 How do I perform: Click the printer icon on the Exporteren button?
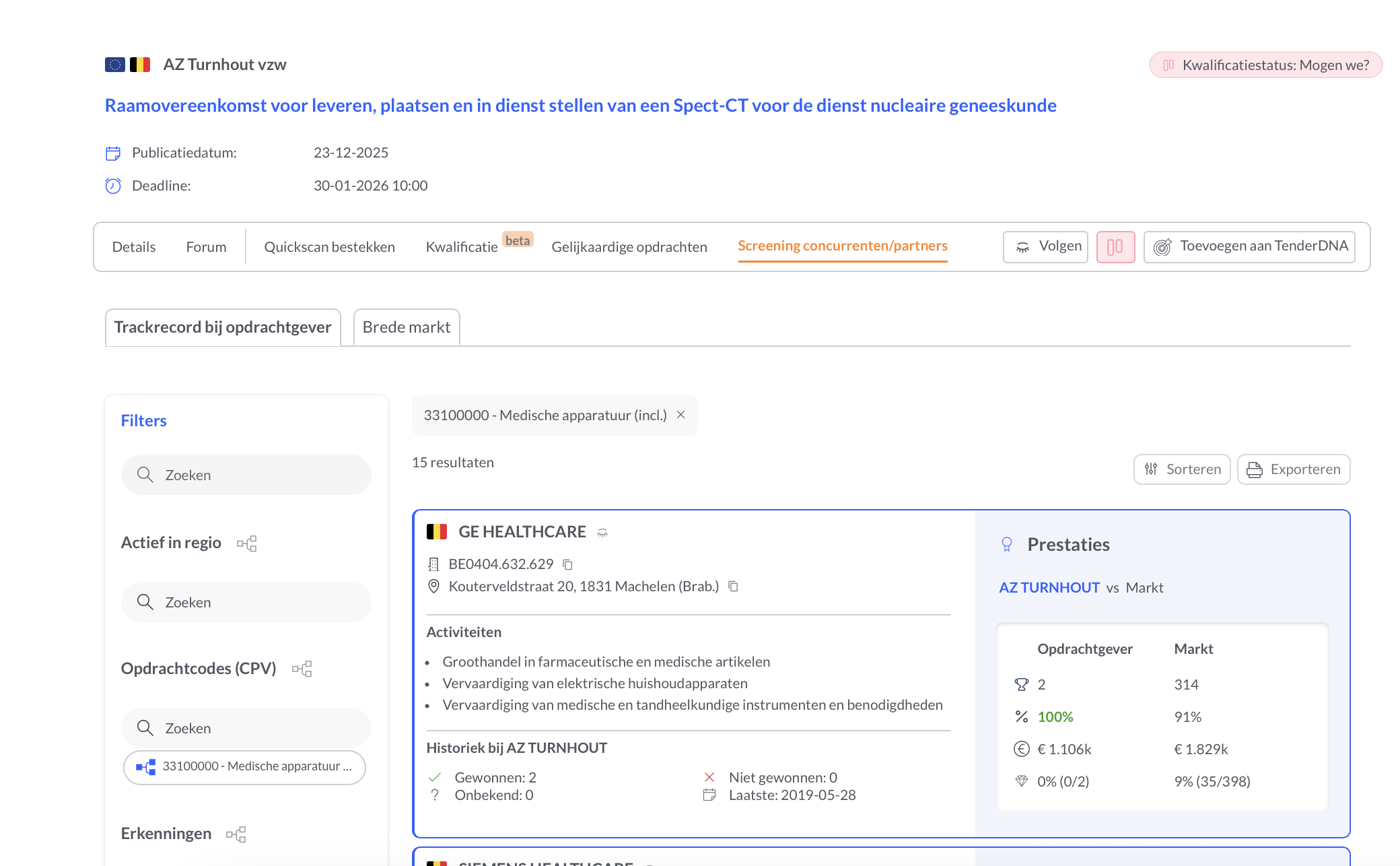[x=1253, y=469]
